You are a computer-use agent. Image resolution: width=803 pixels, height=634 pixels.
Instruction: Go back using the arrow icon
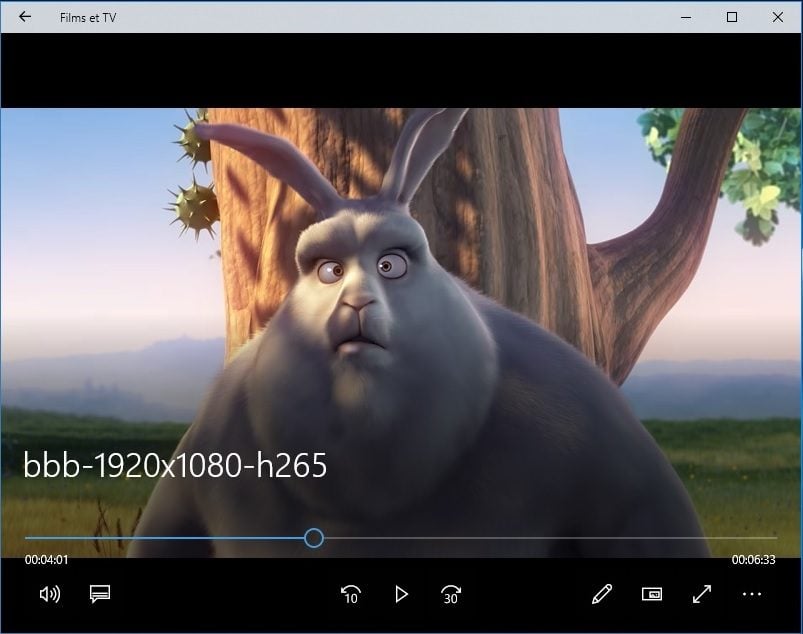pyautogui.click(x=25, y=17)
